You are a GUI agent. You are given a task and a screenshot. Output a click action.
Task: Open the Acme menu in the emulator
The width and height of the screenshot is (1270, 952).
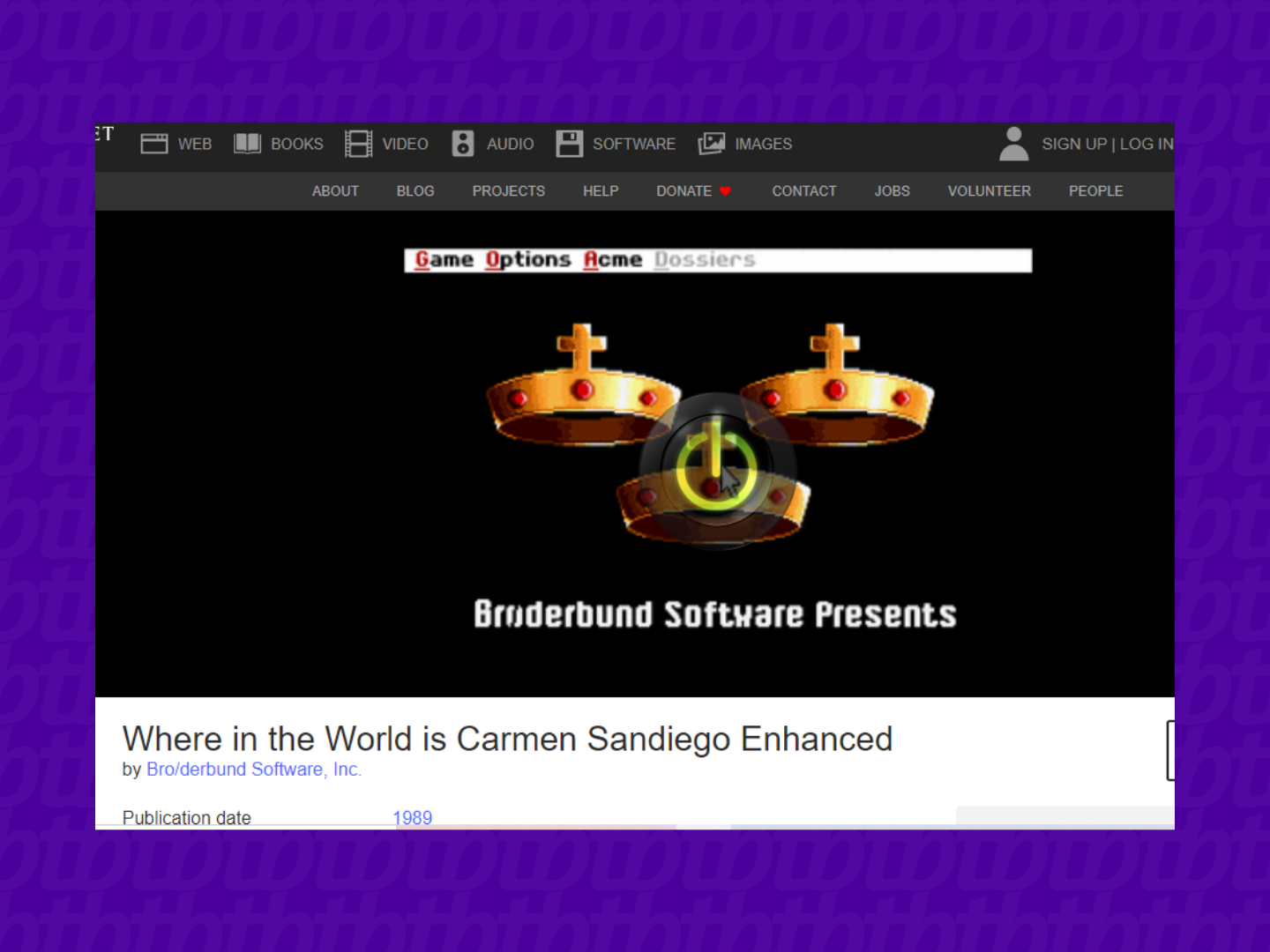[613, 260]
